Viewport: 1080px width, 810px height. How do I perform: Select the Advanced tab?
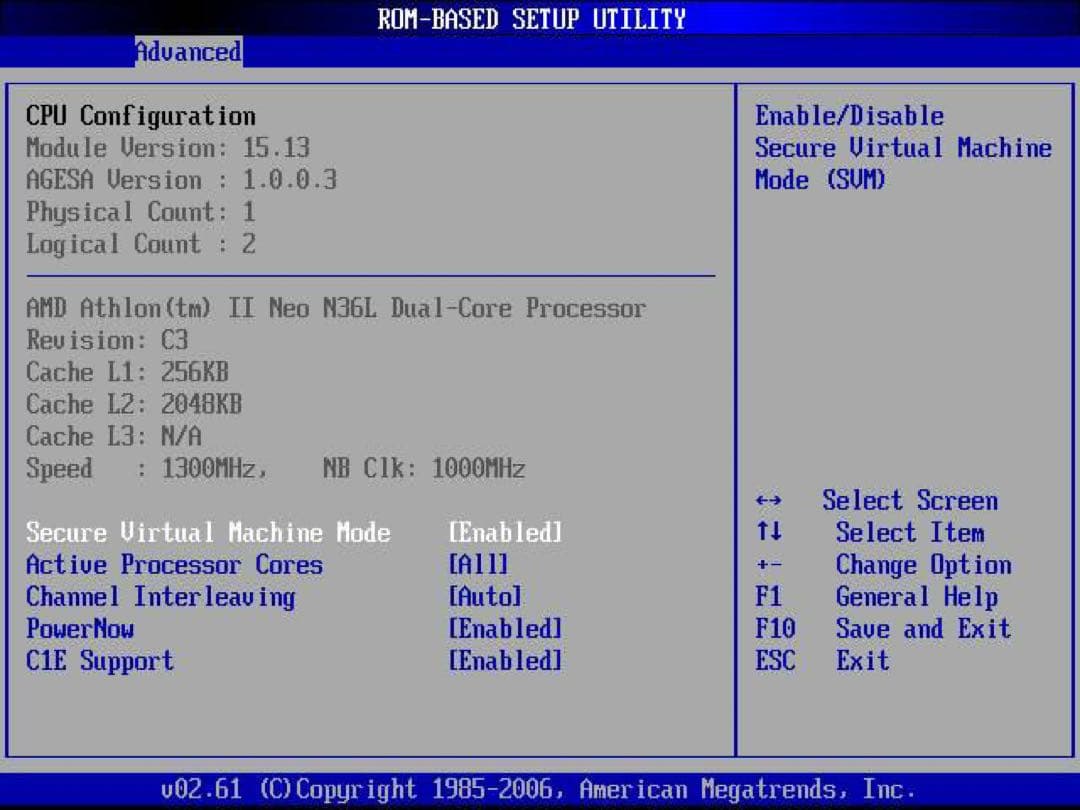(188, 51)
